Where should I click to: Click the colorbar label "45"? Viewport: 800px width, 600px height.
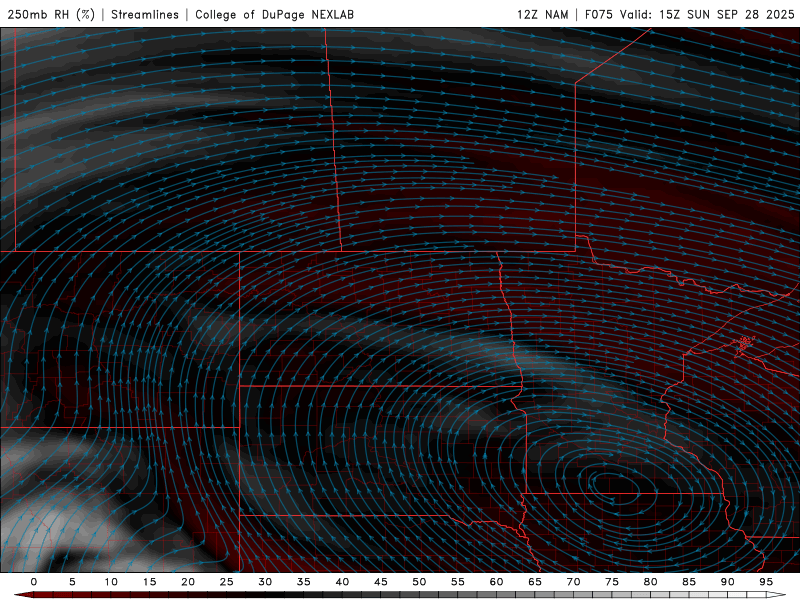tap(381, 582)
